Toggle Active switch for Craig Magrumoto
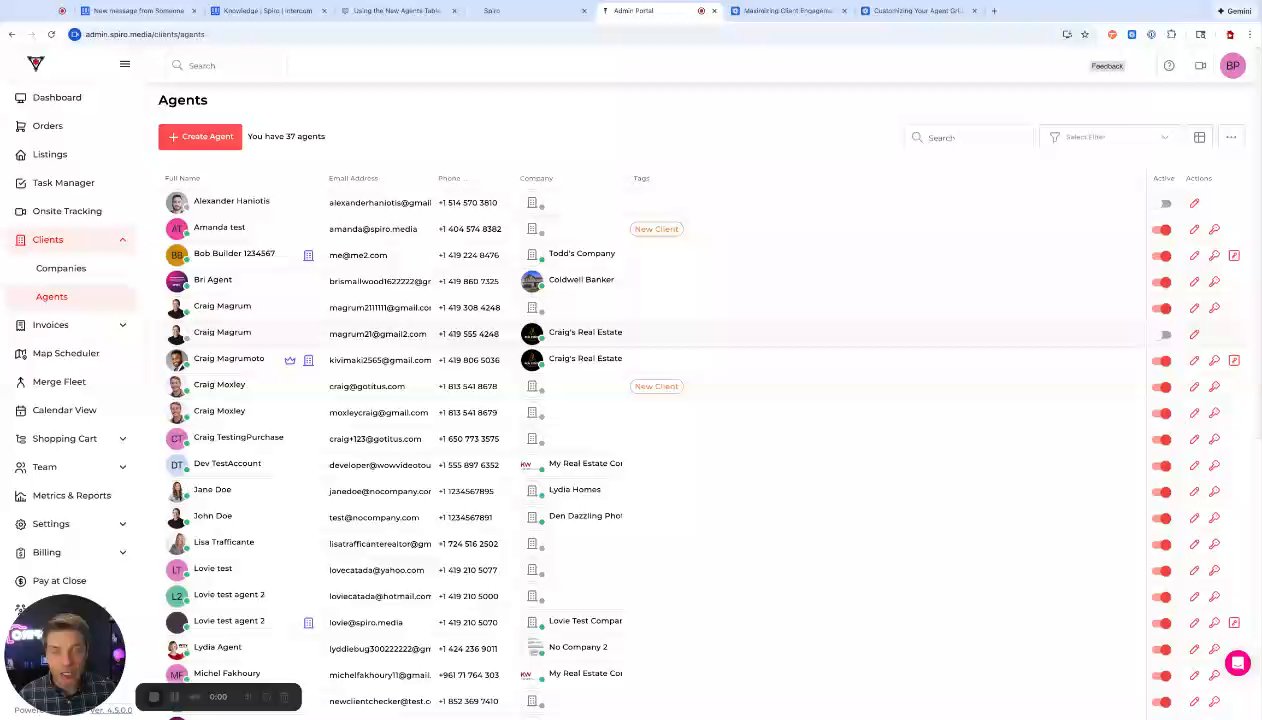Viewport: 1262px width, 720px height. (x=1162, y=361)
